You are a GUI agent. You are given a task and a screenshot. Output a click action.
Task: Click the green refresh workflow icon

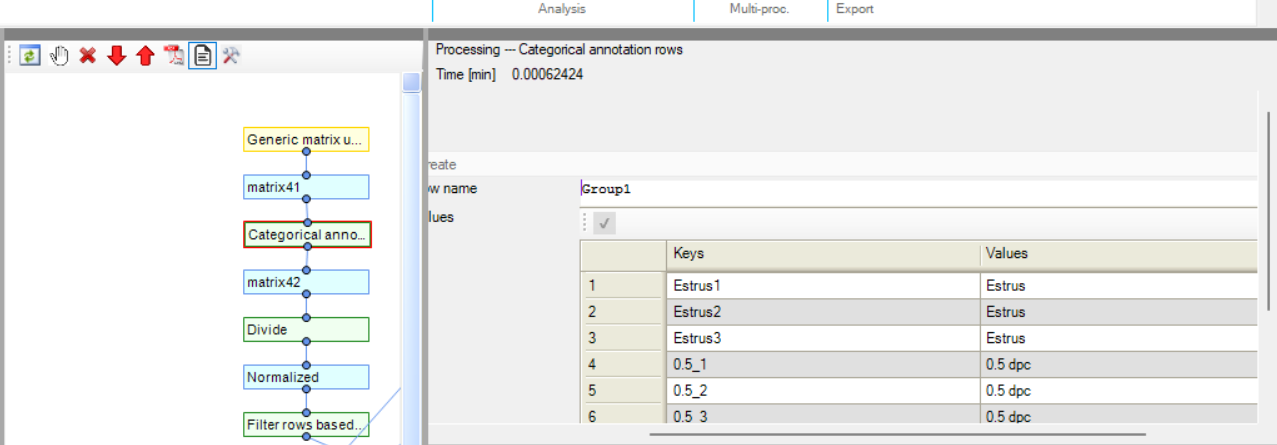(x=29, y=56)
